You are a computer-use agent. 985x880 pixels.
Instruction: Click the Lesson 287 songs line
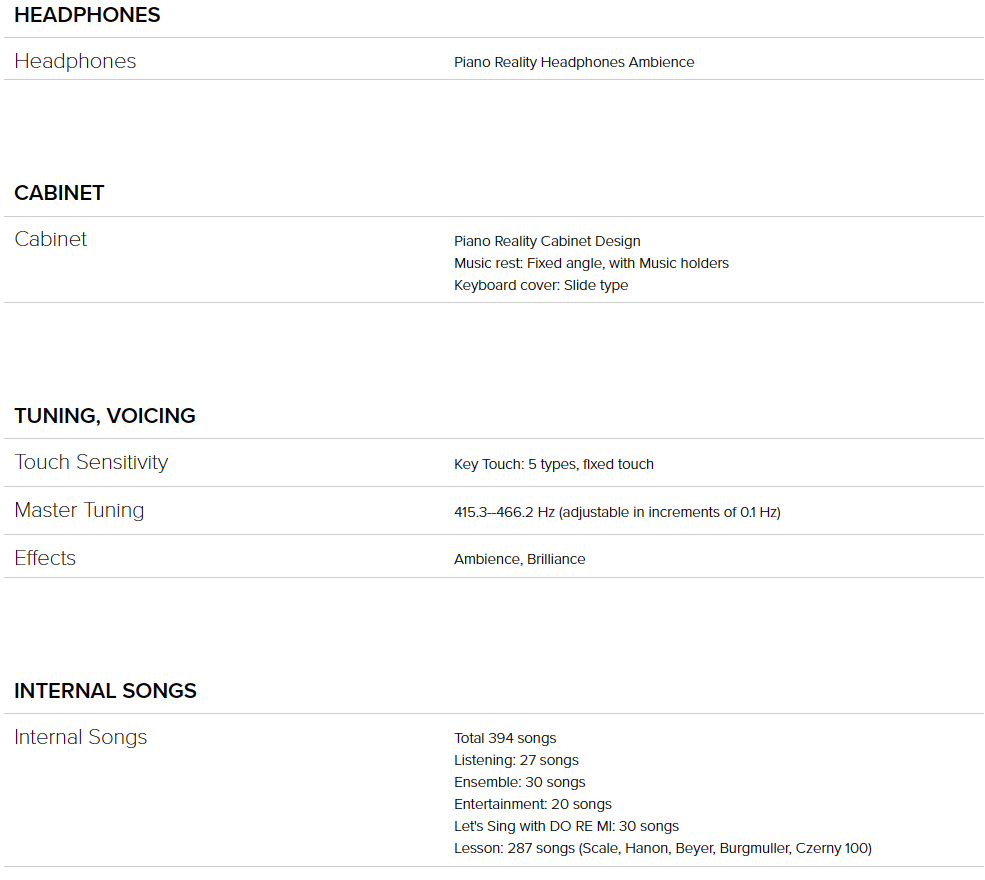(x=663, y=848)
